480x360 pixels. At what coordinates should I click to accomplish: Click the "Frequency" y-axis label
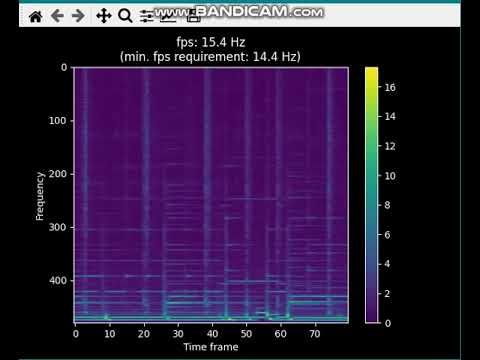[40, 196]
